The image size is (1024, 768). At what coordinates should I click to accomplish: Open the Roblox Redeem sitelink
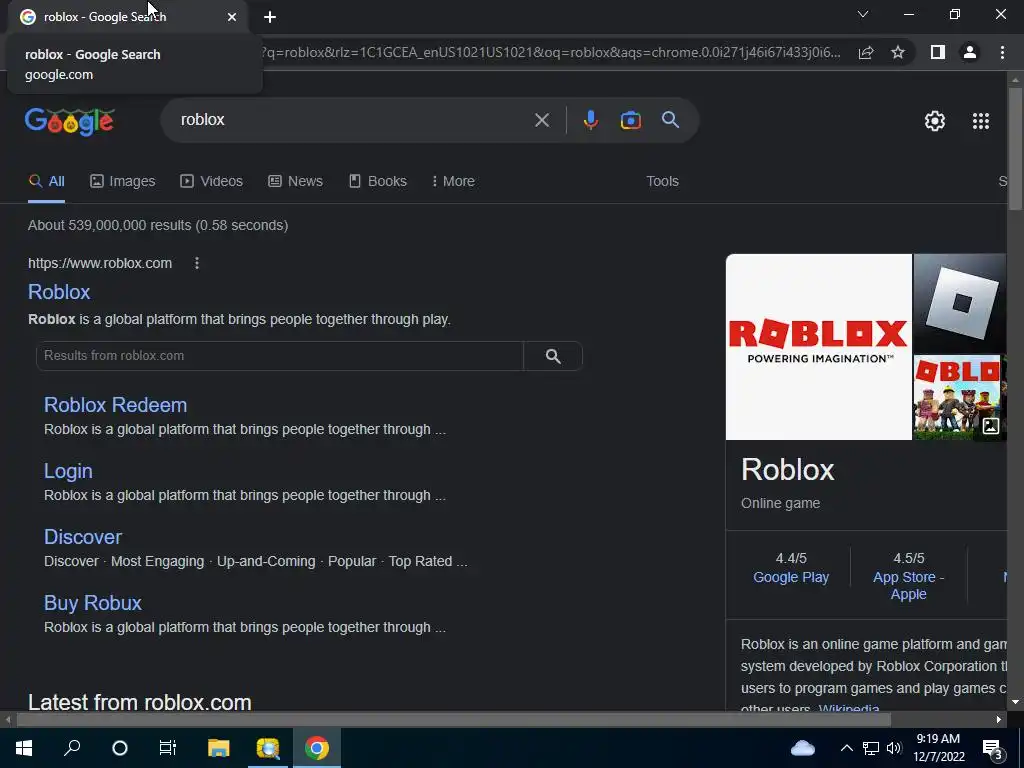(116, 405)
